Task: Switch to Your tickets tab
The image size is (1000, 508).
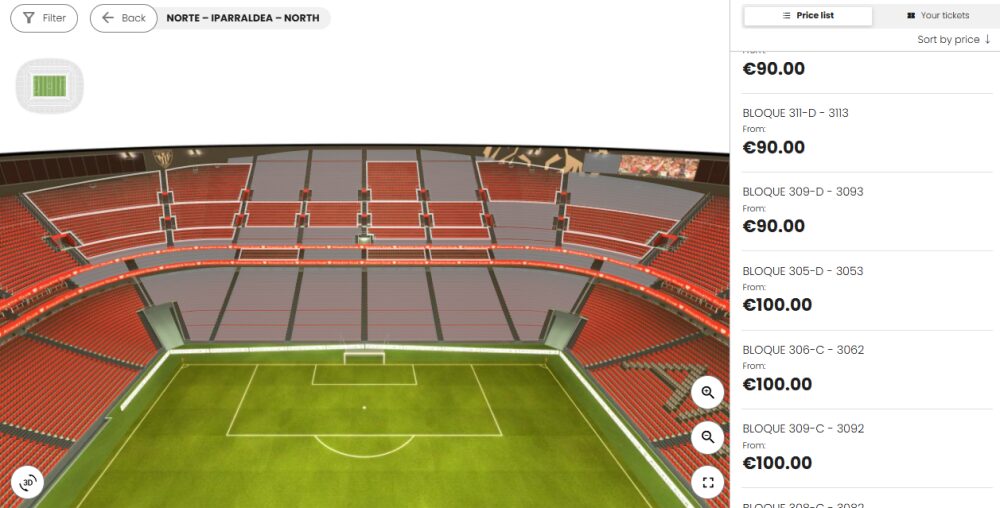Action: 938,16
